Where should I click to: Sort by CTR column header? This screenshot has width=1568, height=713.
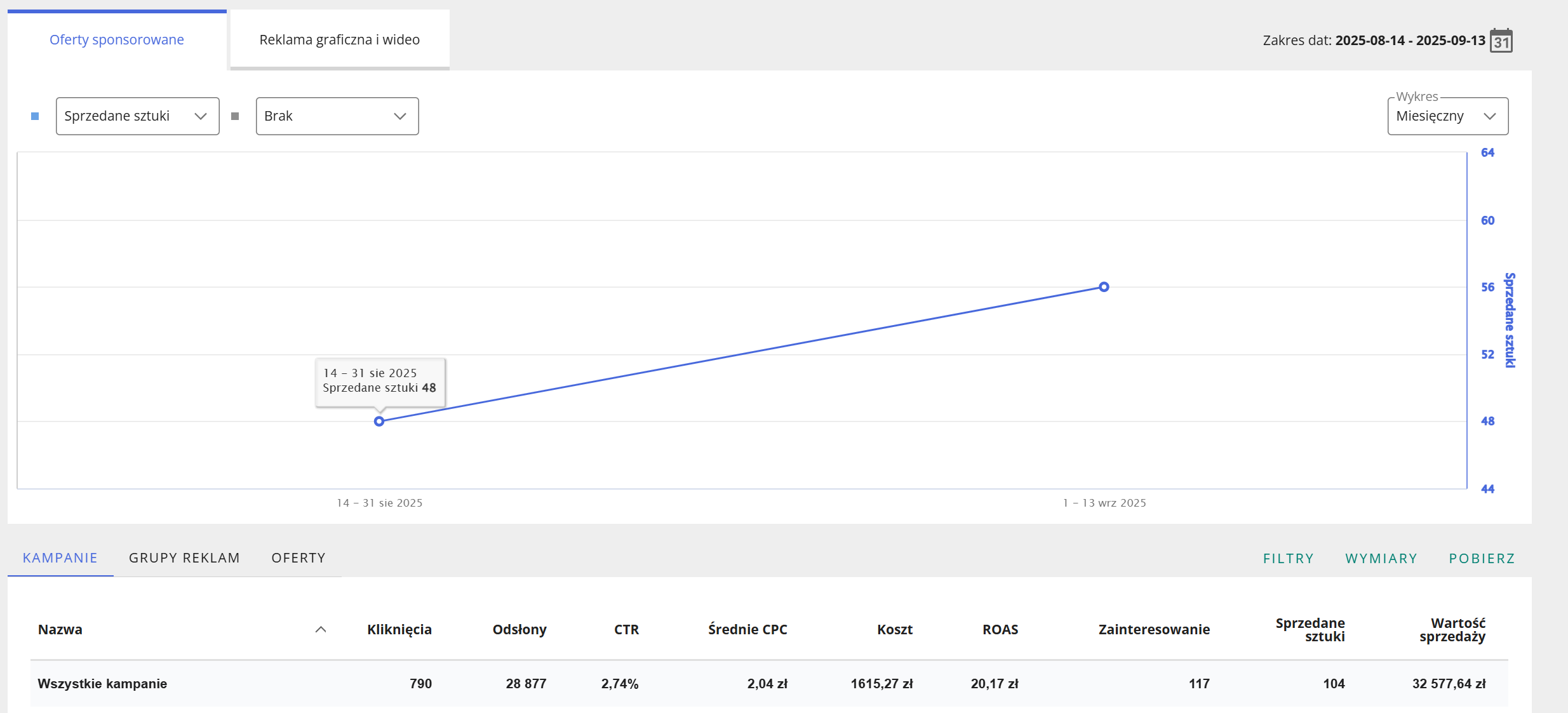click(x=626, y=629)
